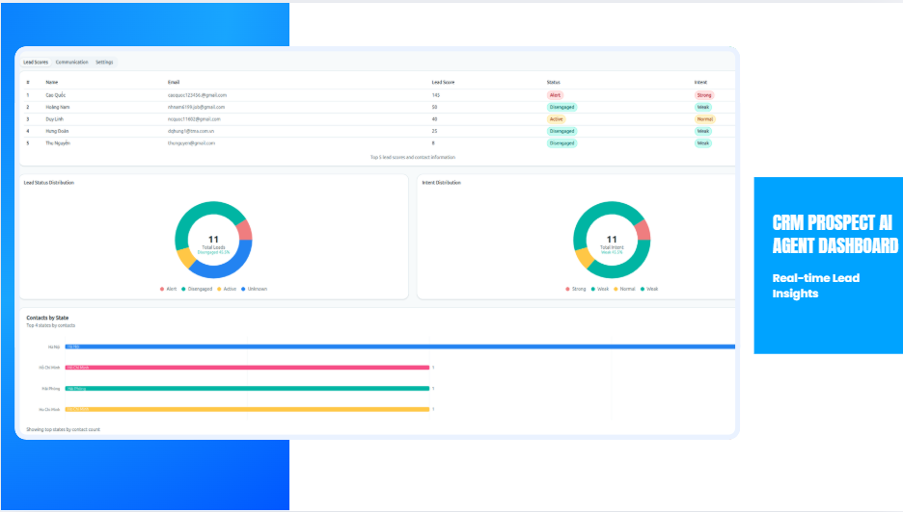Click the Lead Score column header

(443, 81)
